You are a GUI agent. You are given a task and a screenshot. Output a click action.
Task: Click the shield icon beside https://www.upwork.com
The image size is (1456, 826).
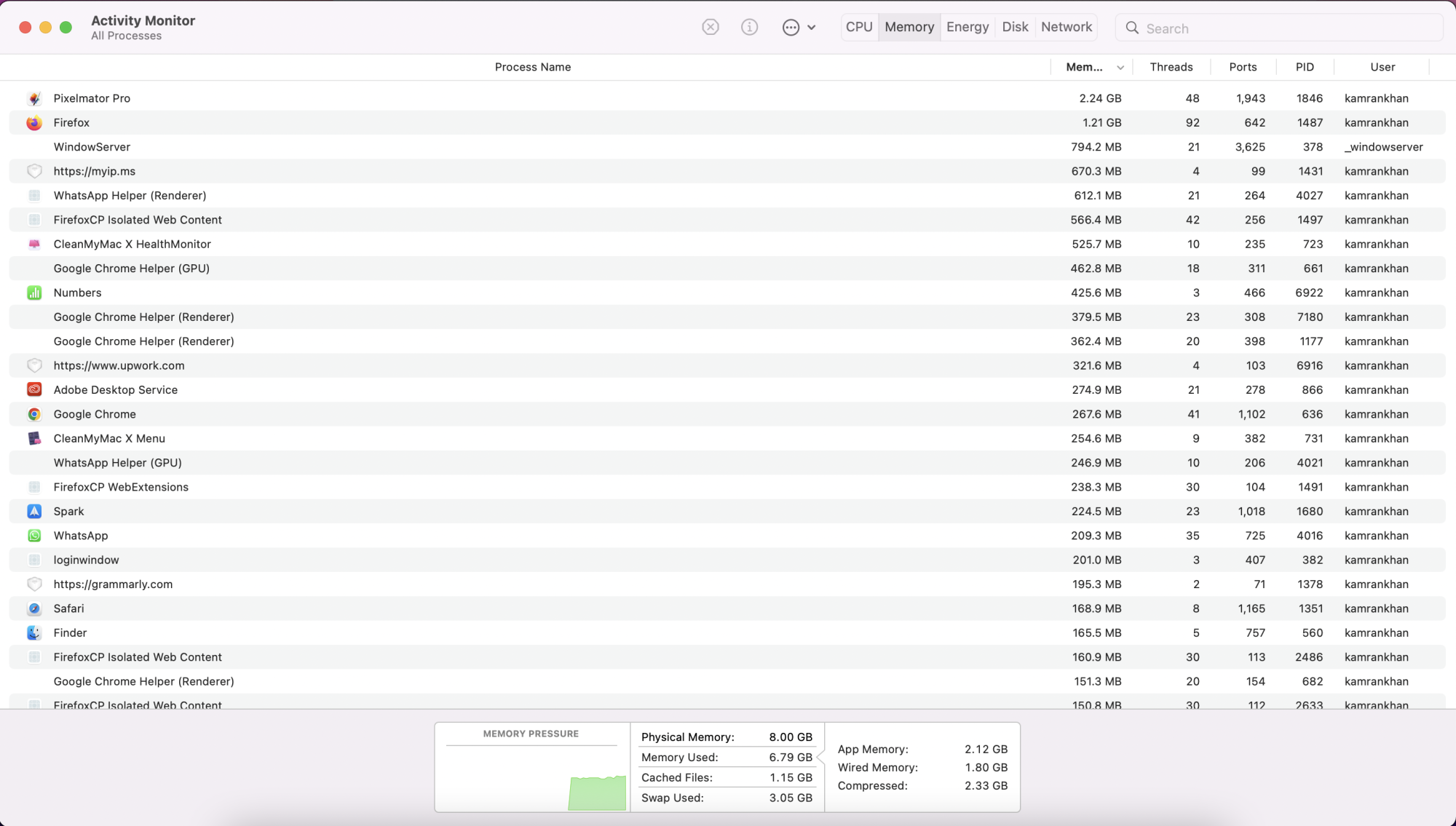pos(34,365)
